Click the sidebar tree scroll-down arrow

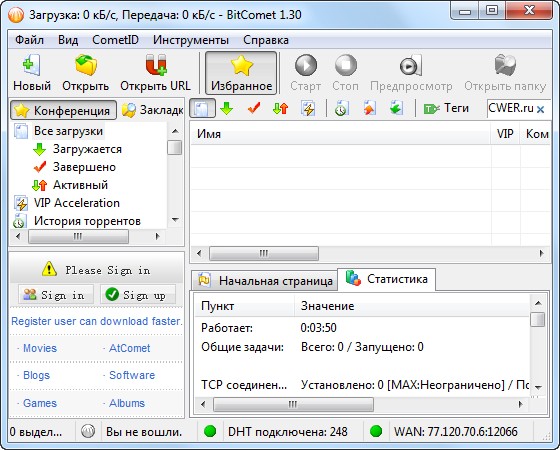(x=175, y=220)
